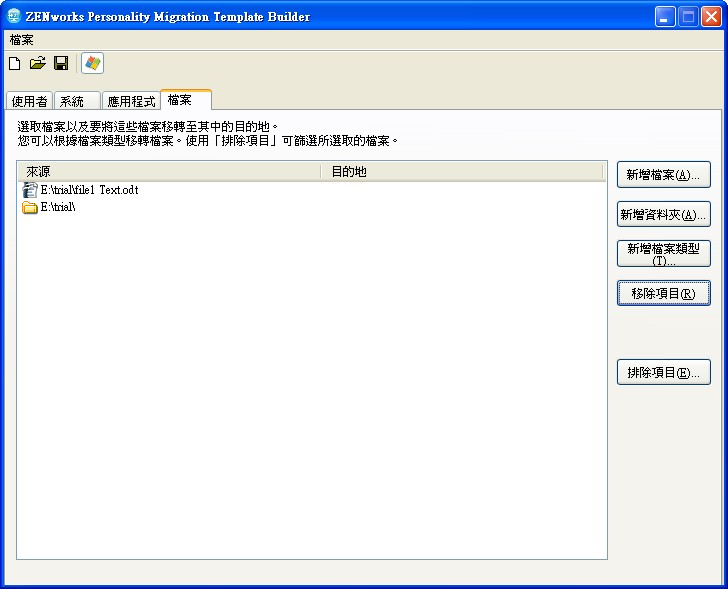728x589 pixels.
Task: Click the 移除項目(R) button
Action: (x=663, y=293)
